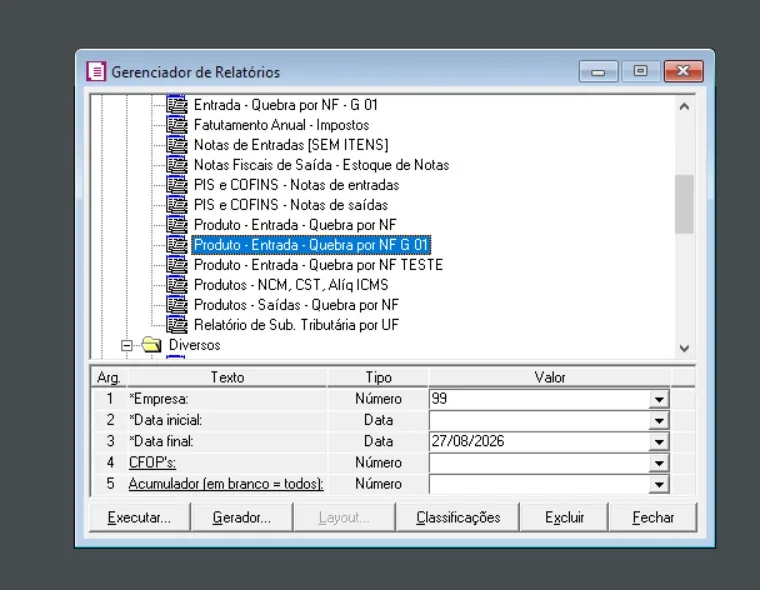Select Entrada - Quebra por NF - G 01 report
Viewport: 760px width, 590px height.
pyautogui.click(x=285, y=105)
